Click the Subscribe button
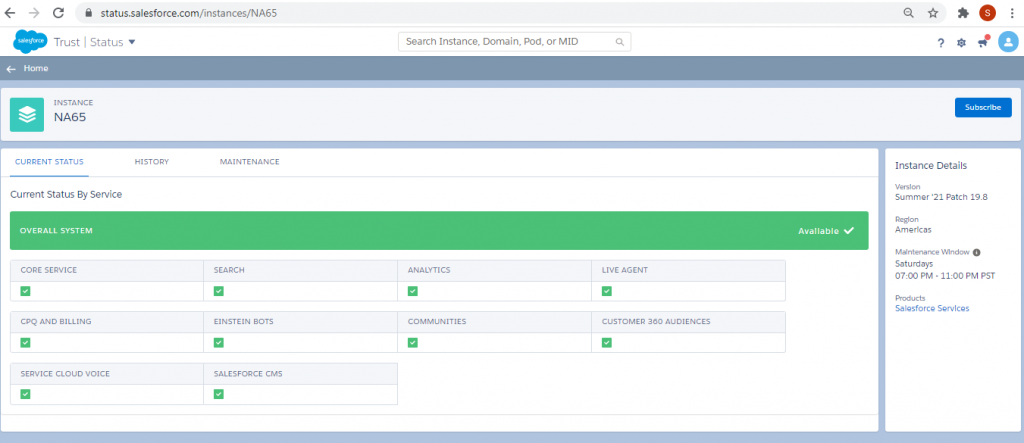Image resolution: width=1024 pixels, height=443 pixels. [983, 107]
